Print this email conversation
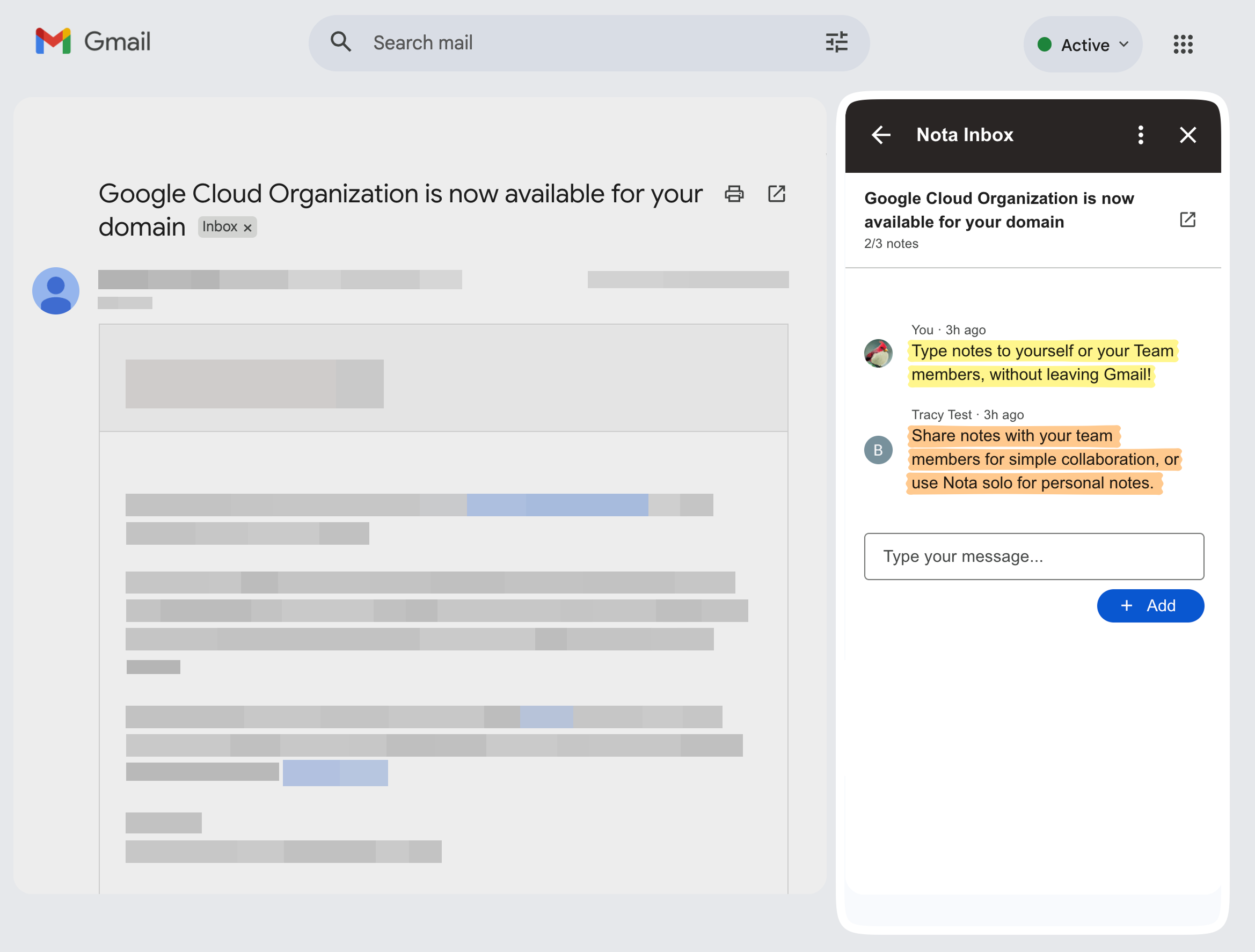The height and width of the screenshot is (952, 1255). pyautogui.click(x=734, y=194)
